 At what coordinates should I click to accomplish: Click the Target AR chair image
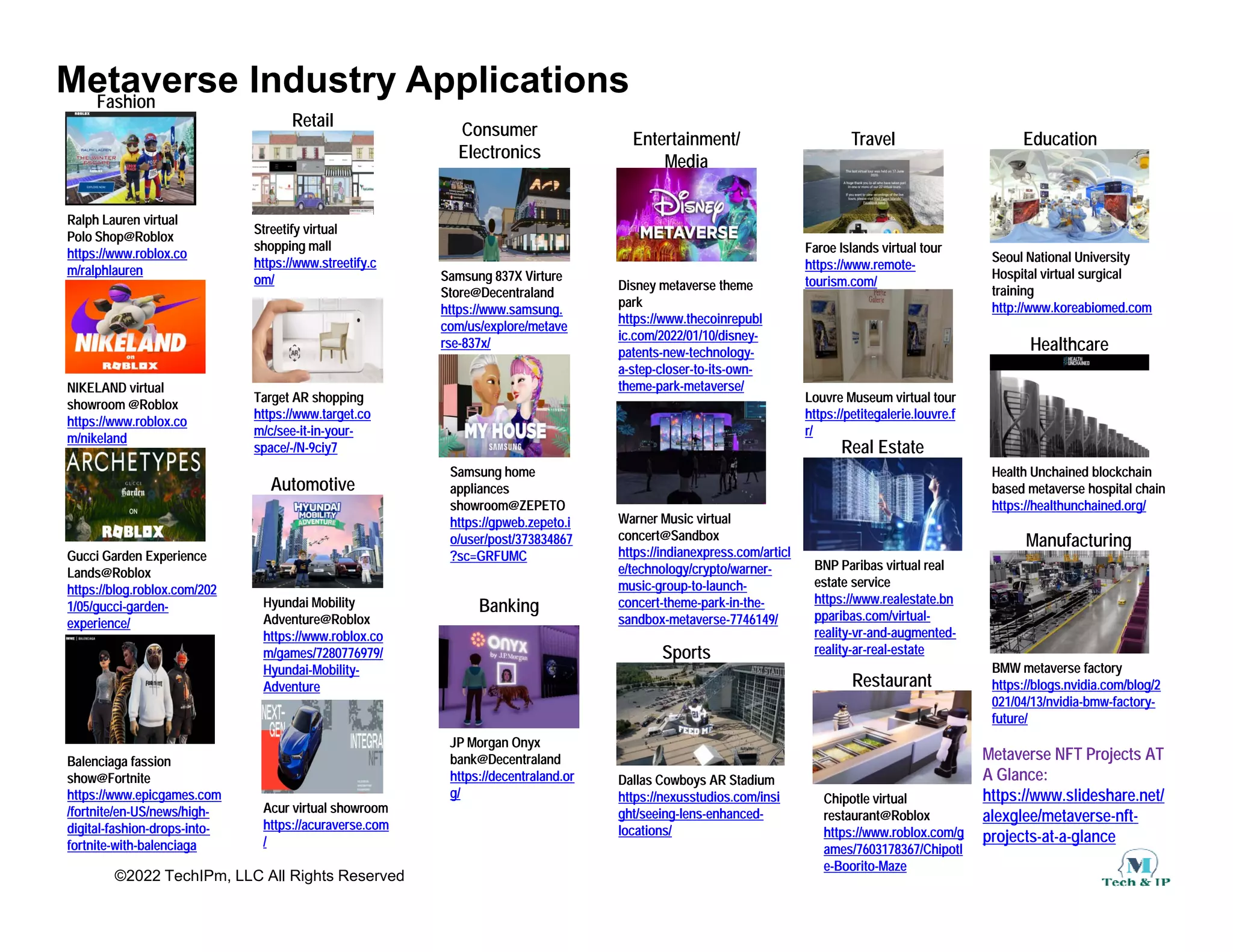317,341
